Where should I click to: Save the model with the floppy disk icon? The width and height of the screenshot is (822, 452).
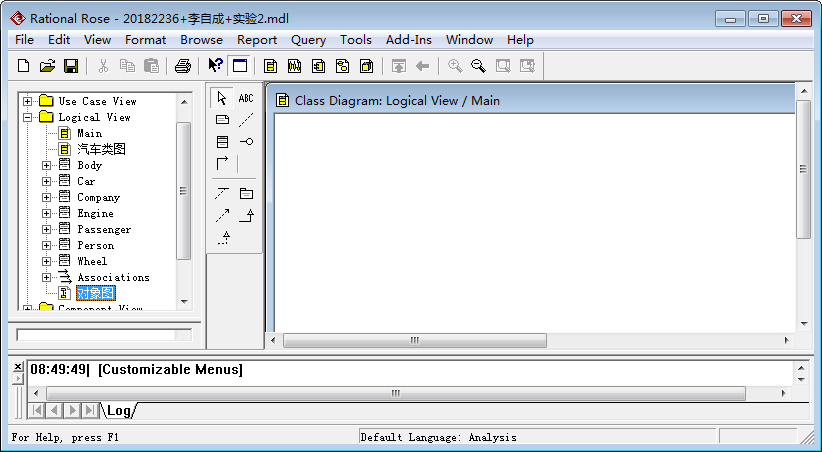(71, 66)
